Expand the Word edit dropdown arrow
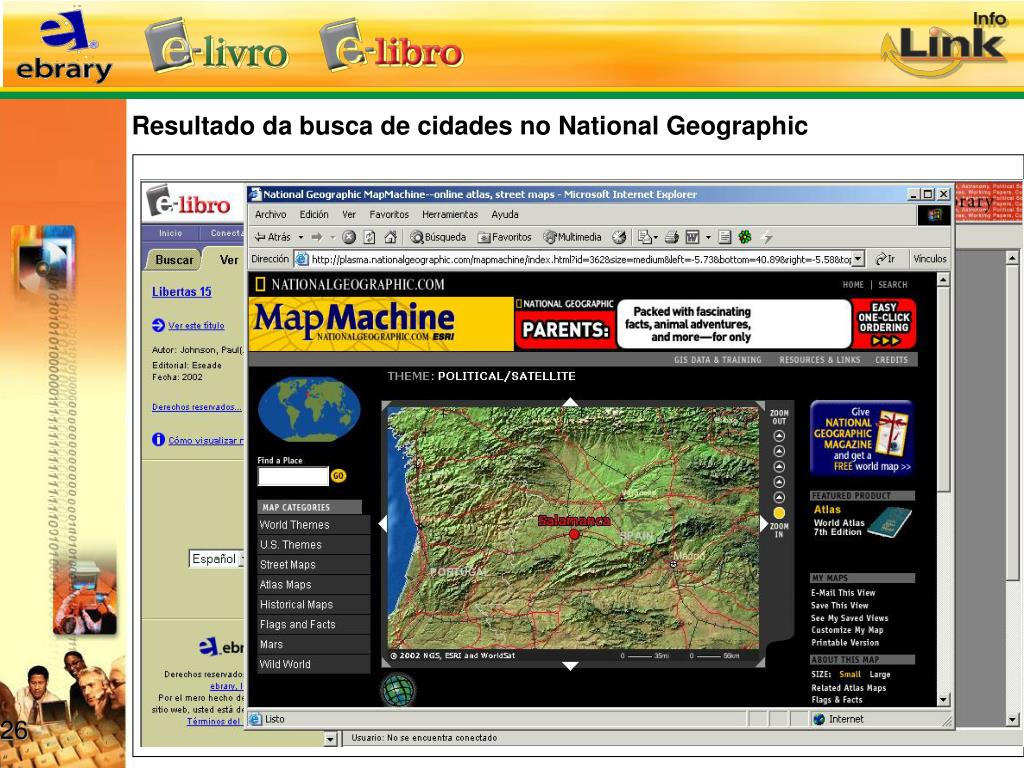The width and height of the screenshot is (1024, 768). [708, 238]
